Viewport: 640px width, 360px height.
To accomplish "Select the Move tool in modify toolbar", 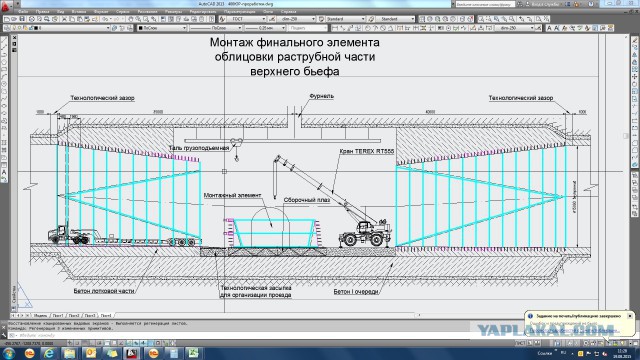I will (635, 77).
